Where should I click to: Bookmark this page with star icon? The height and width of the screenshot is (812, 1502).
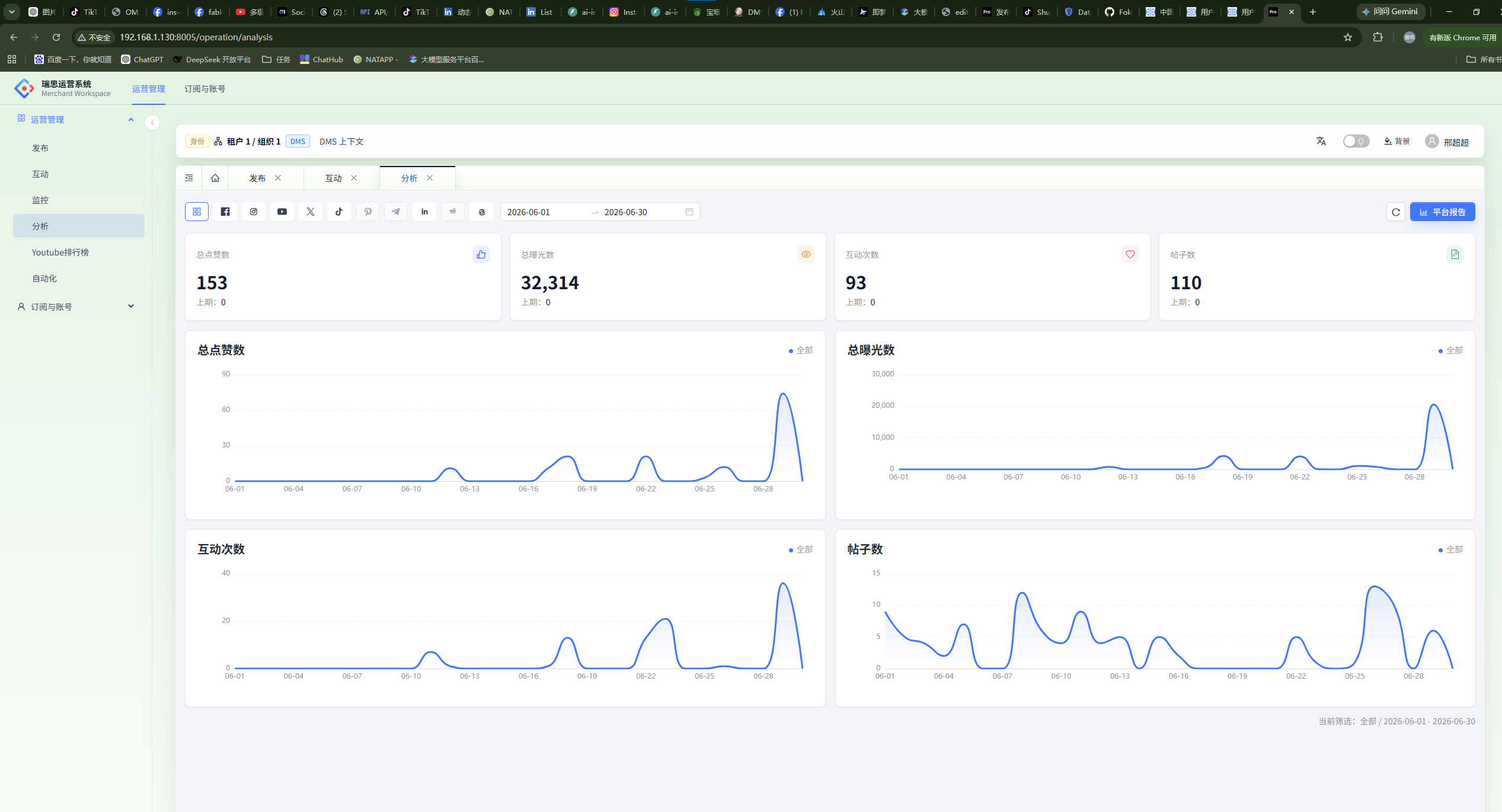1348,37
